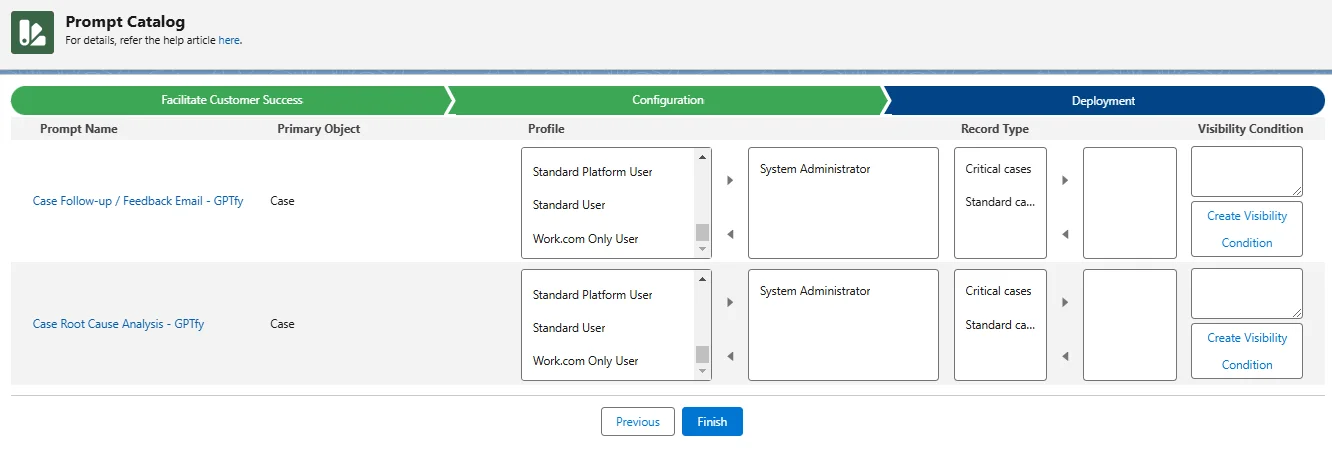Viewport: 1332px width, 449px height.
Task: Move record type right for Case Root Cause row
Action: tap(1065, 302)
